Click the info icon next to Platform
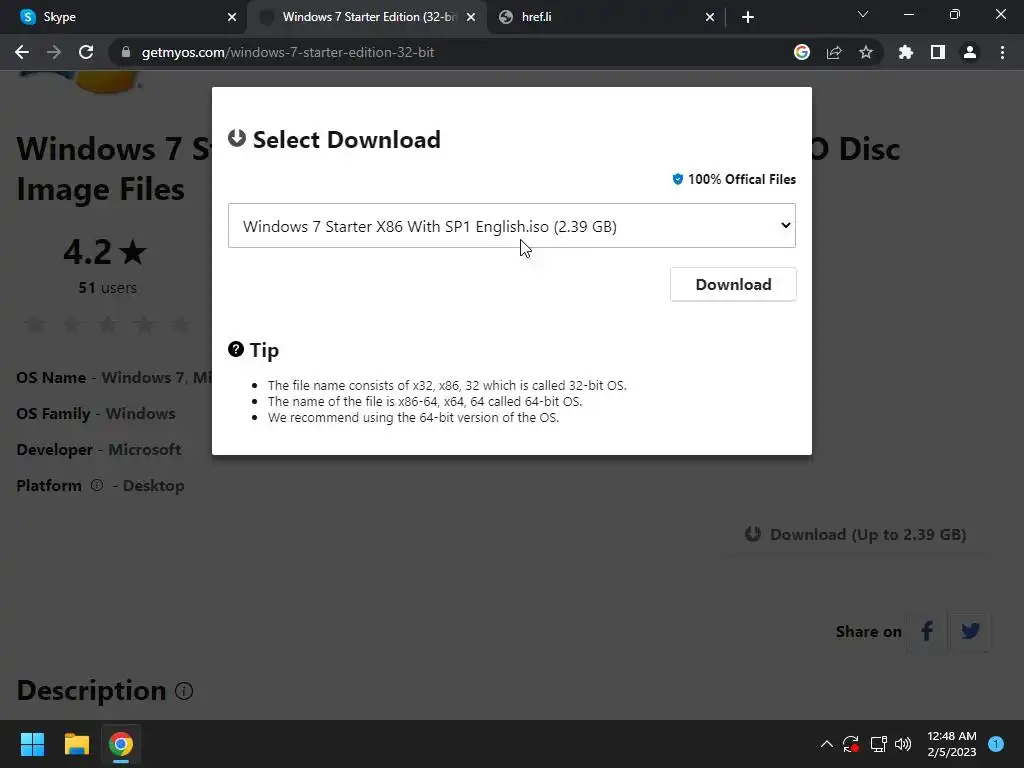 (97, 485)
